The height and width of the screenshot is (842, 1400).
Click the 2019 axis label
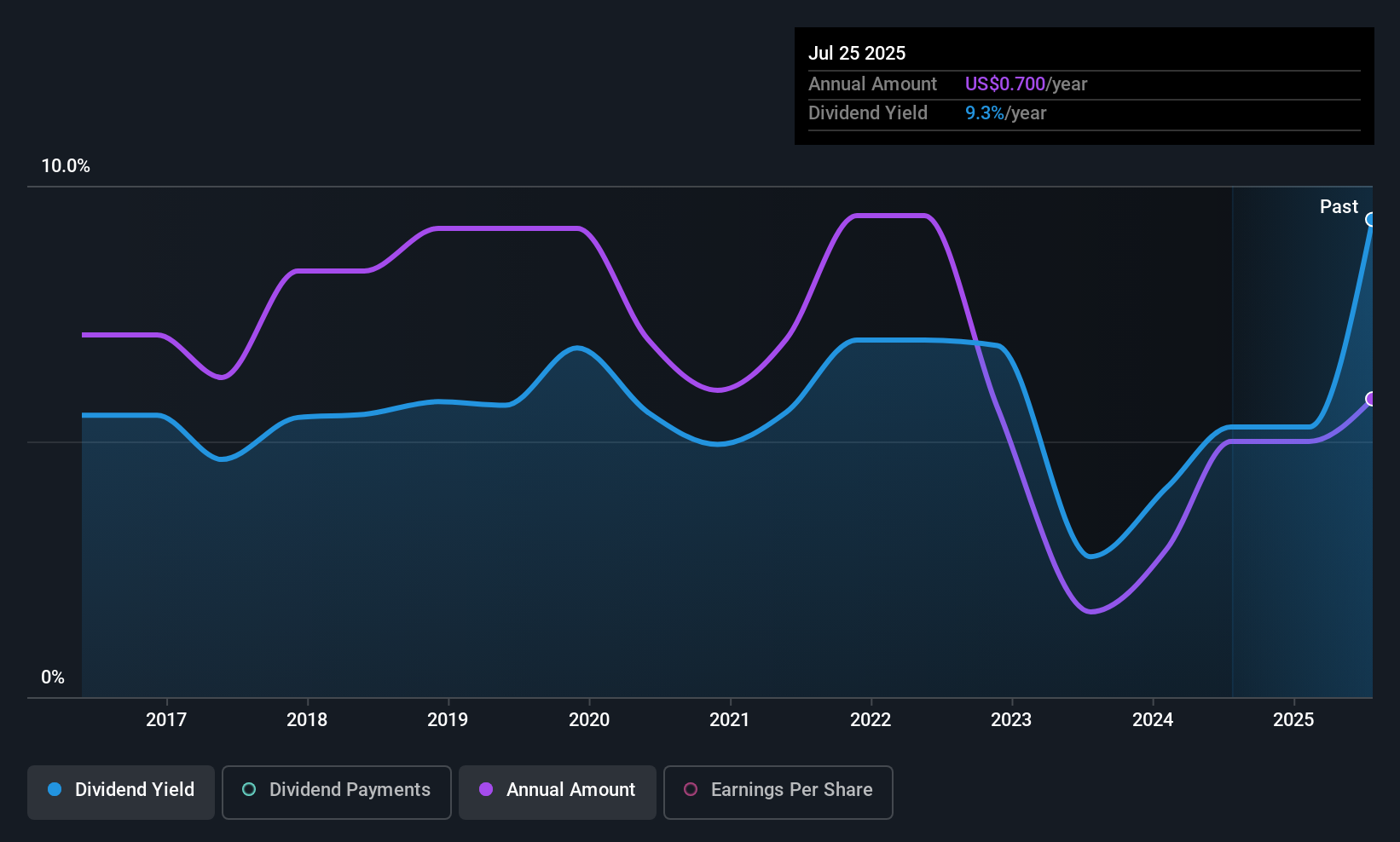(x=448, y=719)
